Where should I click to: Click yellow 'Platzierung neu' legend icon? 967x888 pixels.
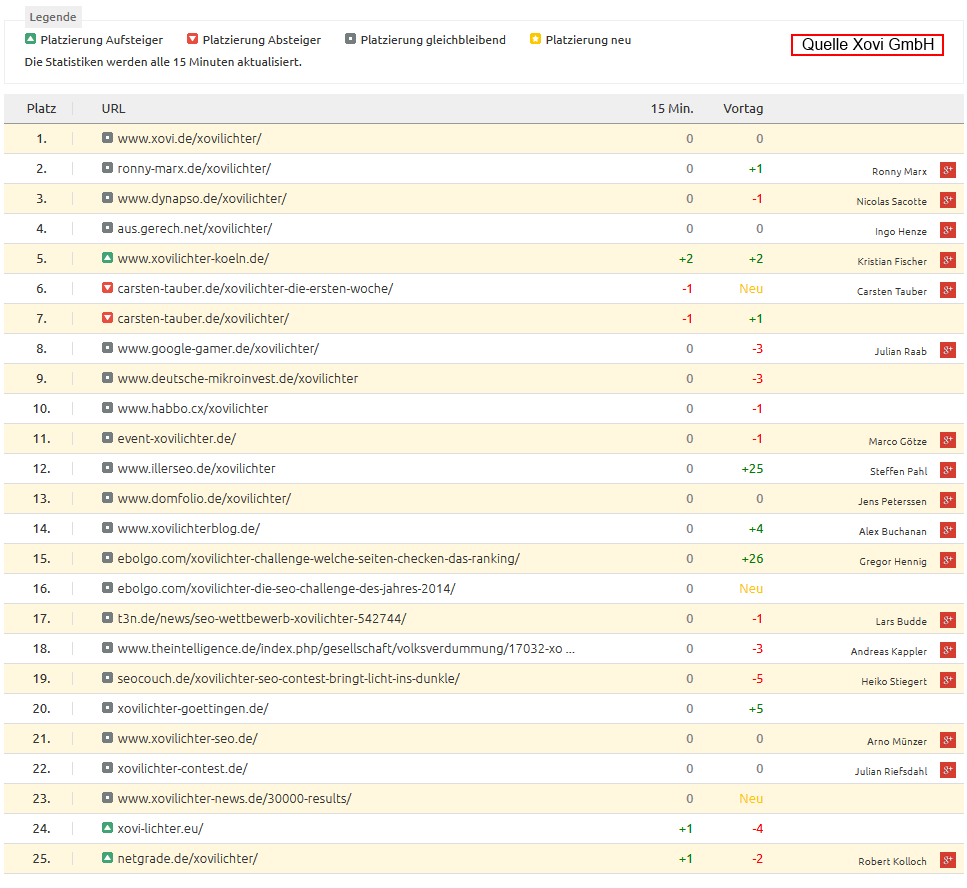(535, 40)
